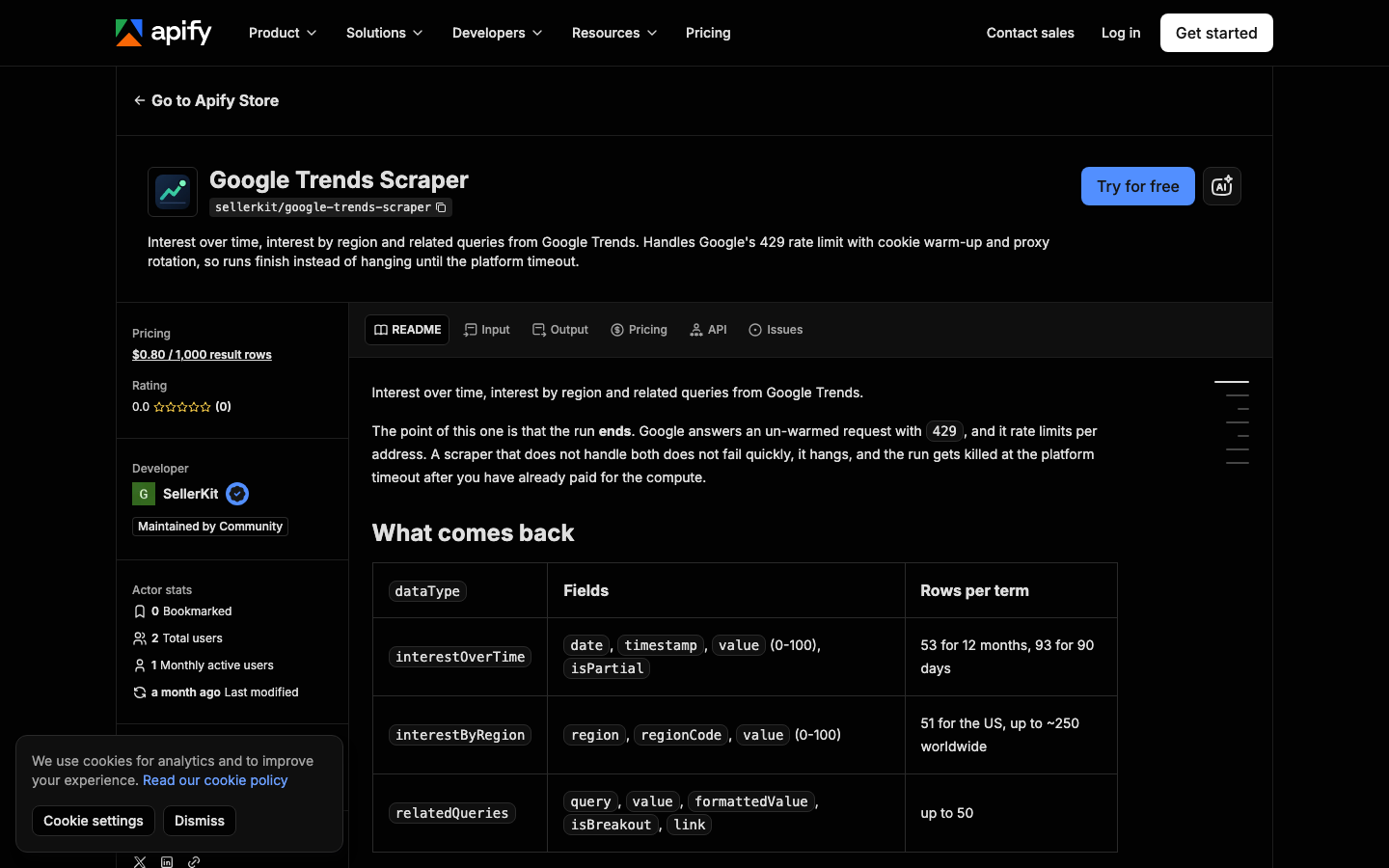This screenshot has width=1389, height=868.
Task: Share on X (Twitter) icon
Action: click(x=140, y=861)
